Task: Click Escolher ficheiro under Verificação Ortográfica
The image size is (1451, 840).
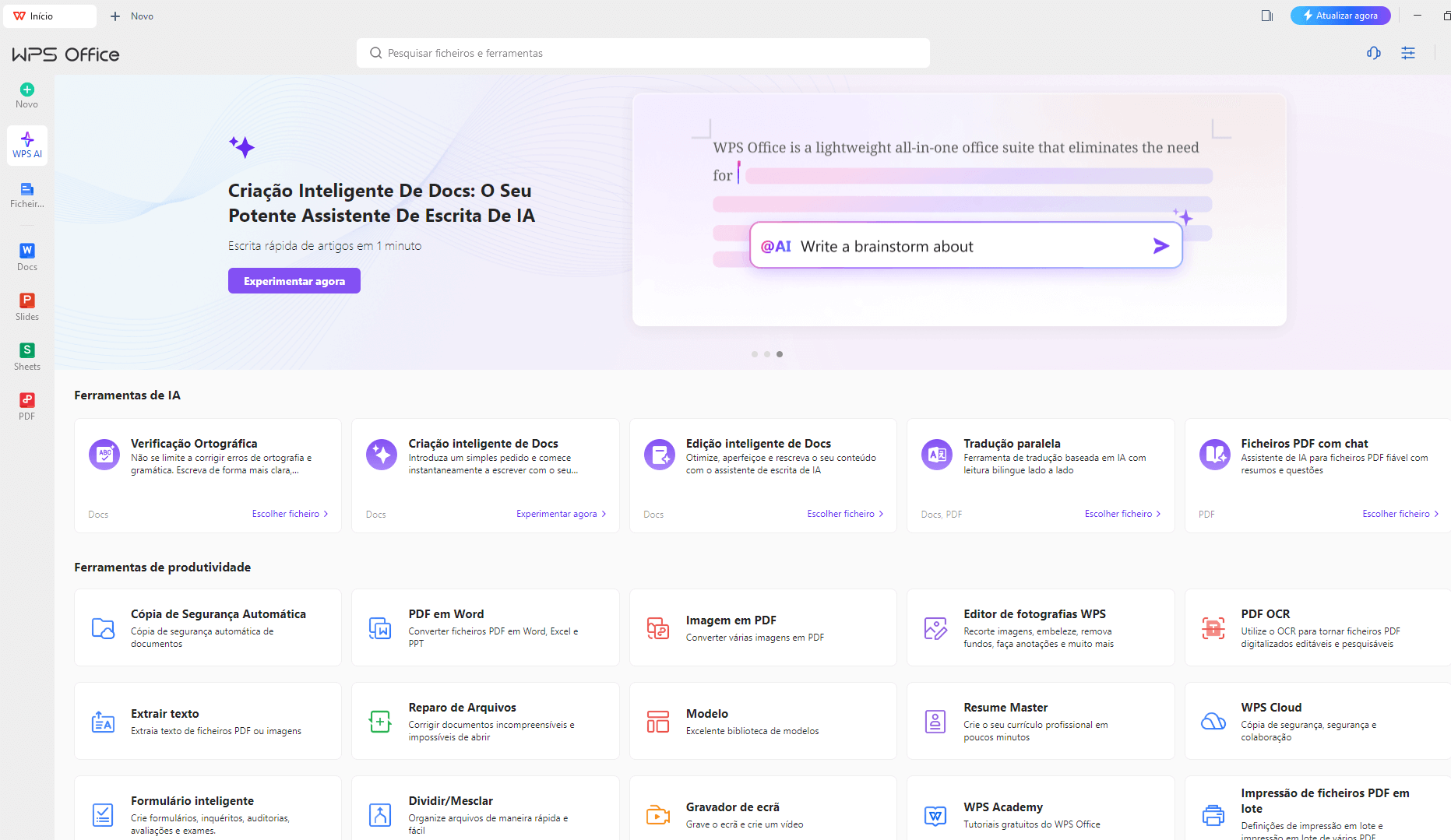Action: coord(290,514)
